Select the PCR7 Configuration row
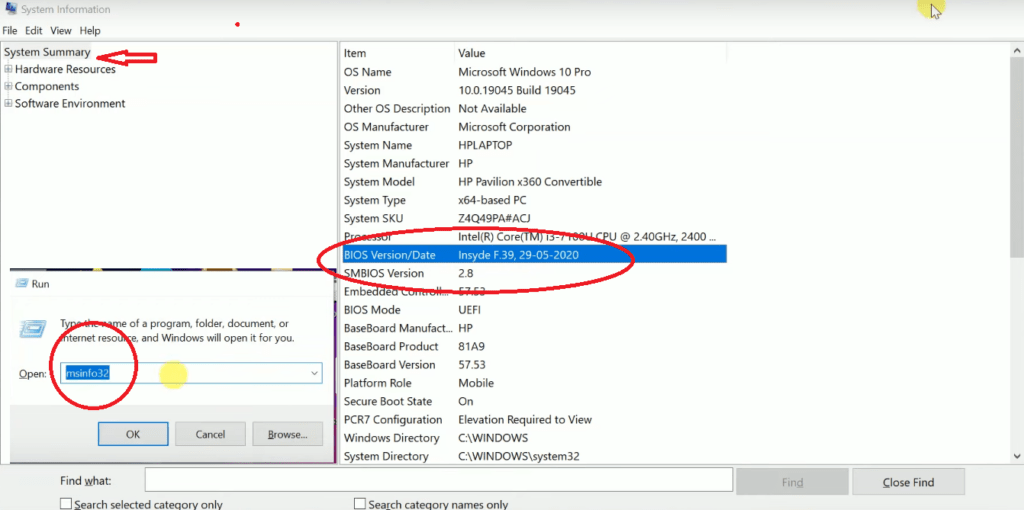 pos(534,419)
